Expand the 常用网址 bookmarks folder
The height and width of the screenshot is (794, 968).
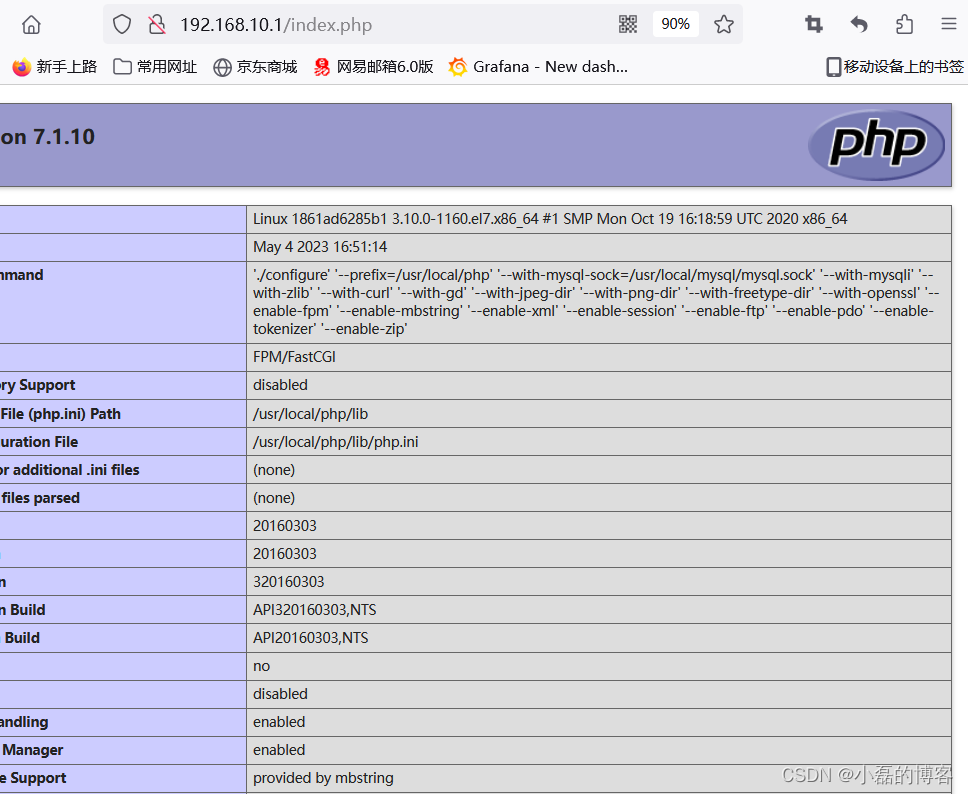click(155, 67)
